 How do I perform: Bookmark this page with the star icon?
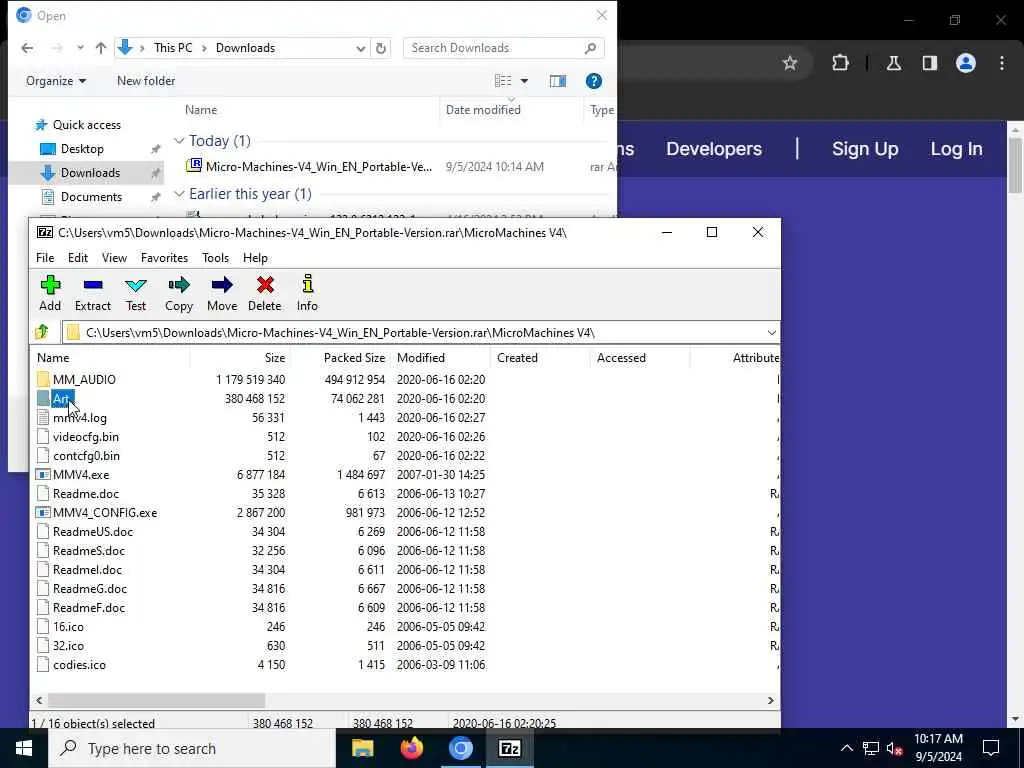790,63
